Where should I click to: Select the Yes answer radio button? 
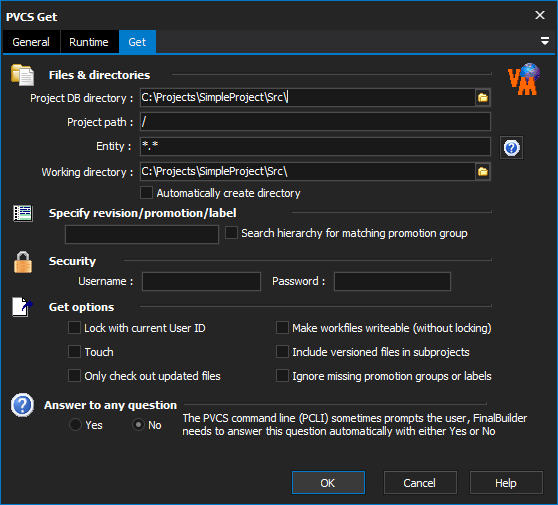tap(75, 425)
